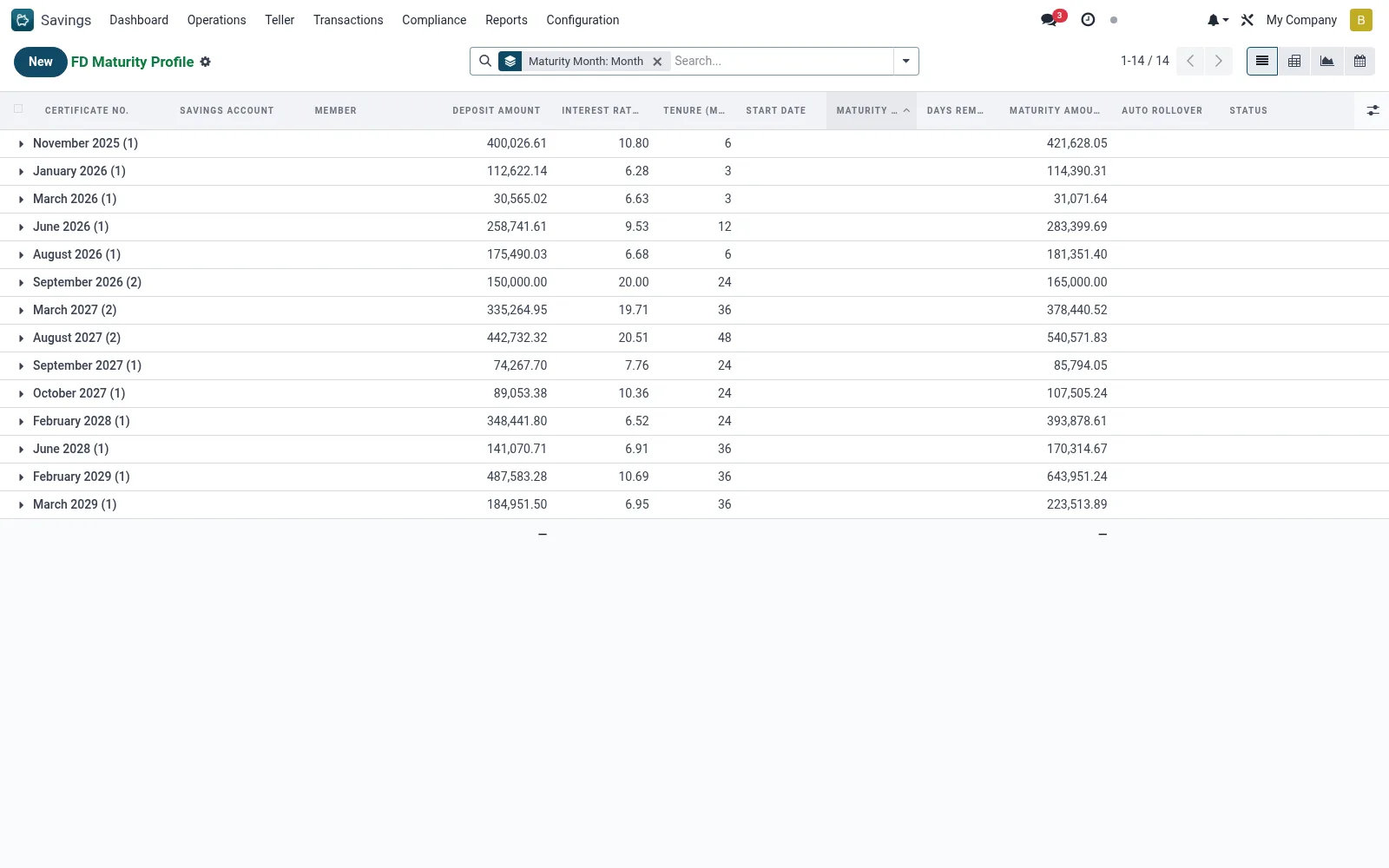Tick the select-all checkbox in header
This screenshot has width=1389, height=868.
(18, 108)
